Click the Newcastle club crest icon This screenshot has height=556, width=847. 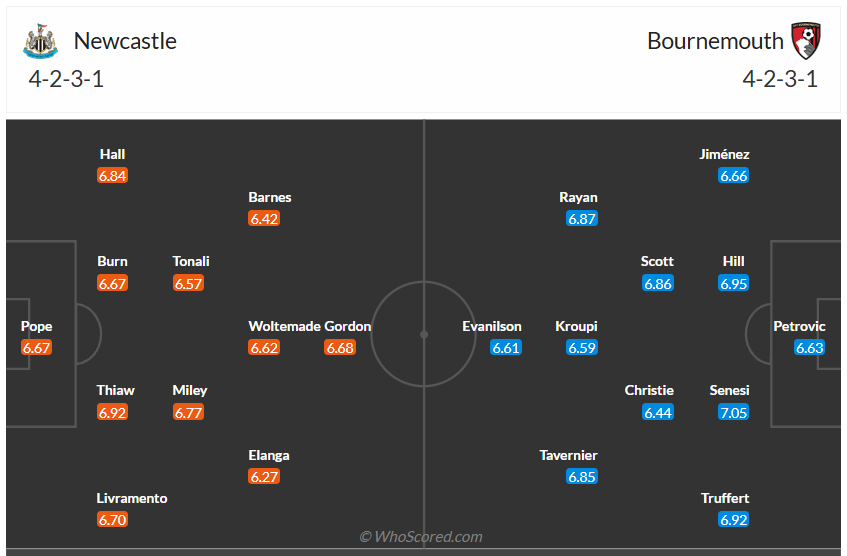[x=41, y=42]
